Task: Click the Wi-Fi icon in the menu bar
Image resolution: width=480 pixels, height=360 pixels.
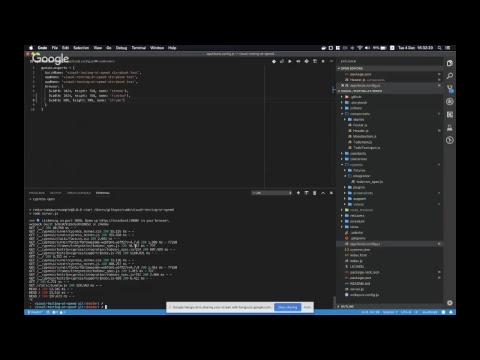Action: (x=360, y=48)
